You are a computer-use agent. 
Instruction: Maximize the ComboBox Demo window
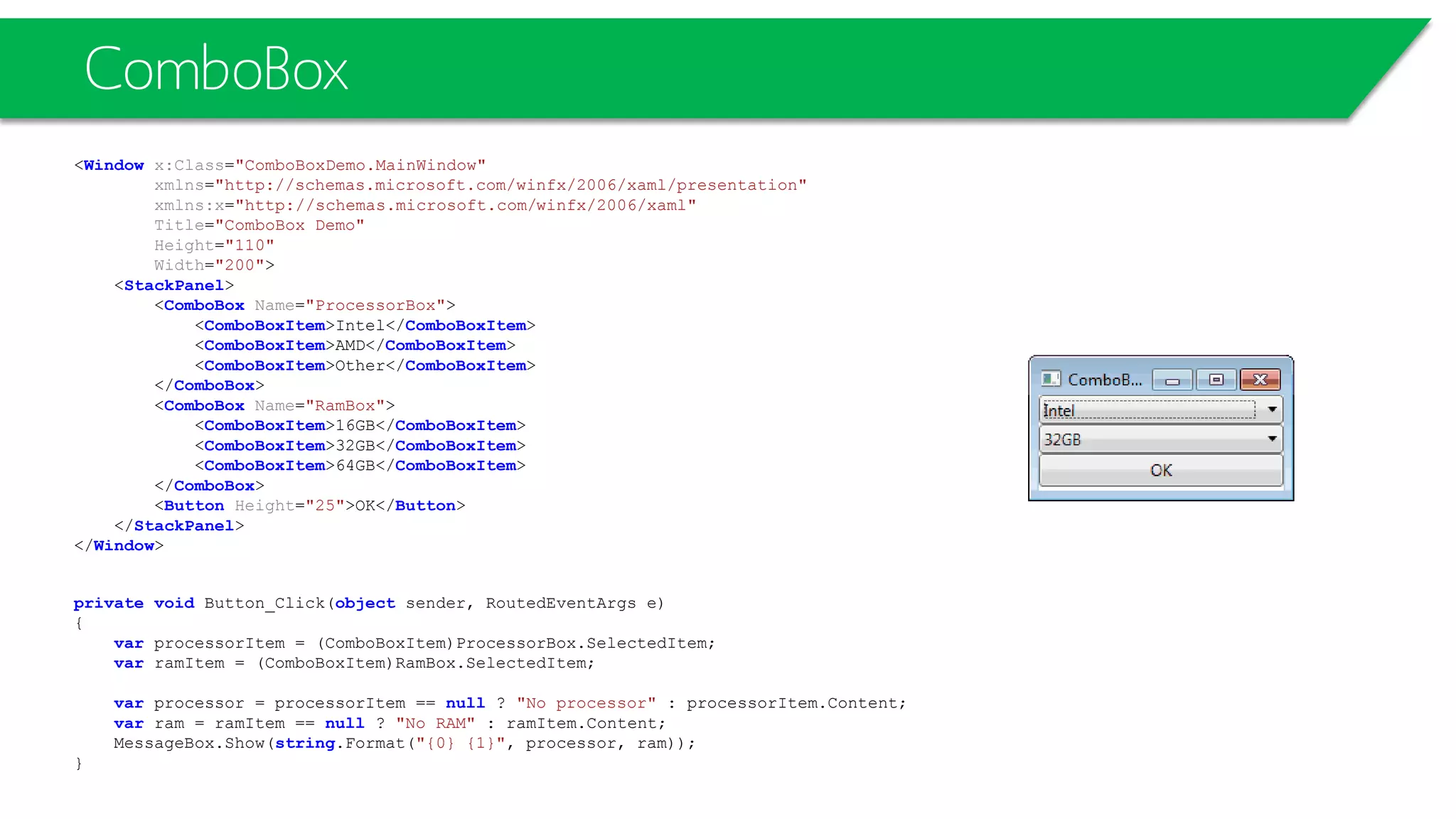coord(1216,380)
